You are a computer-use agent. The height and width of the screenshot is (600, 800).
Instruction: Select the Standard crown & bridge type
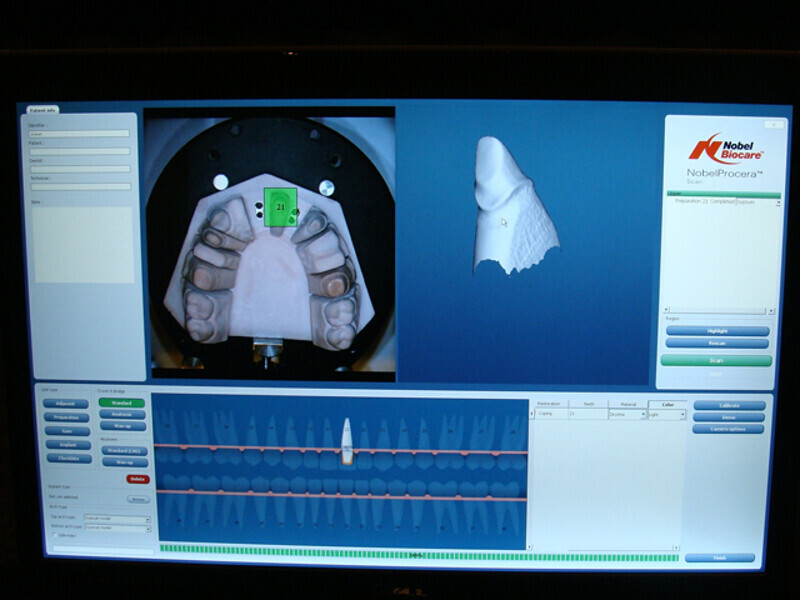point(121,403)
